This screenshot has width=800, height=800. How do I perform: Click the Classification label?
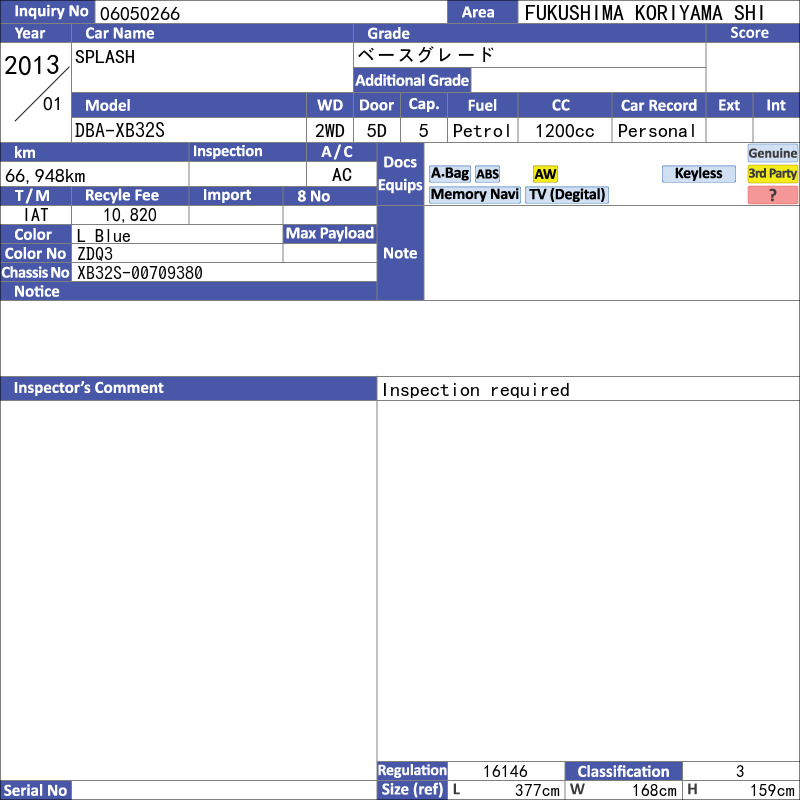[x=623, y=771]
